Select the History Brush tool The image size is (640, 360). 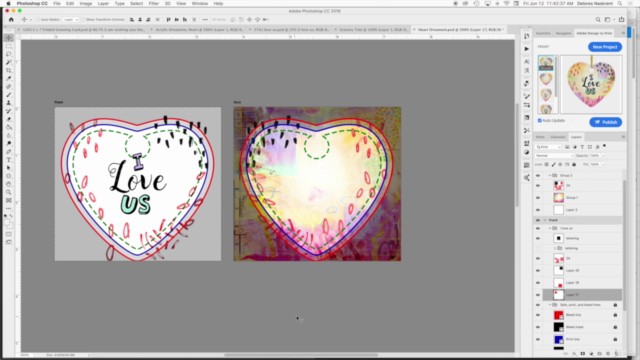tap(9, 111)
